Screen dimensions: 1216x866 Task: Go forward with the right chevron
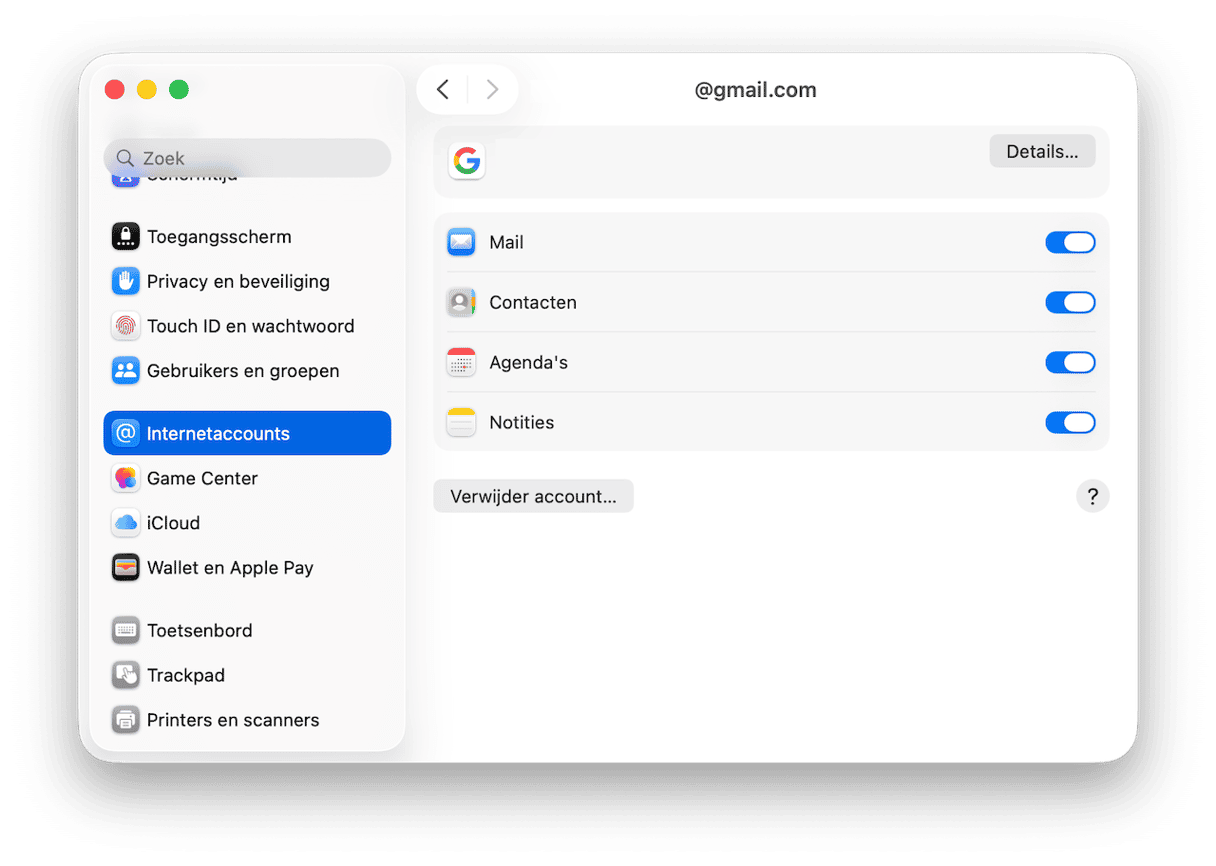492,90
